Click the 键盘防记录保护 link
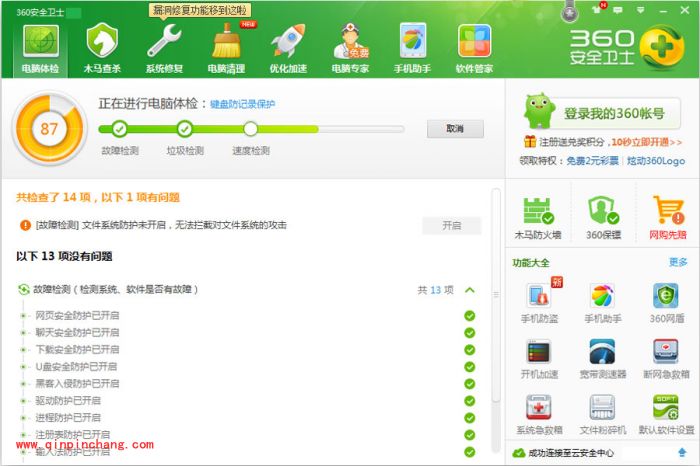The image size is (700, 466). click(x=242, y=104)
